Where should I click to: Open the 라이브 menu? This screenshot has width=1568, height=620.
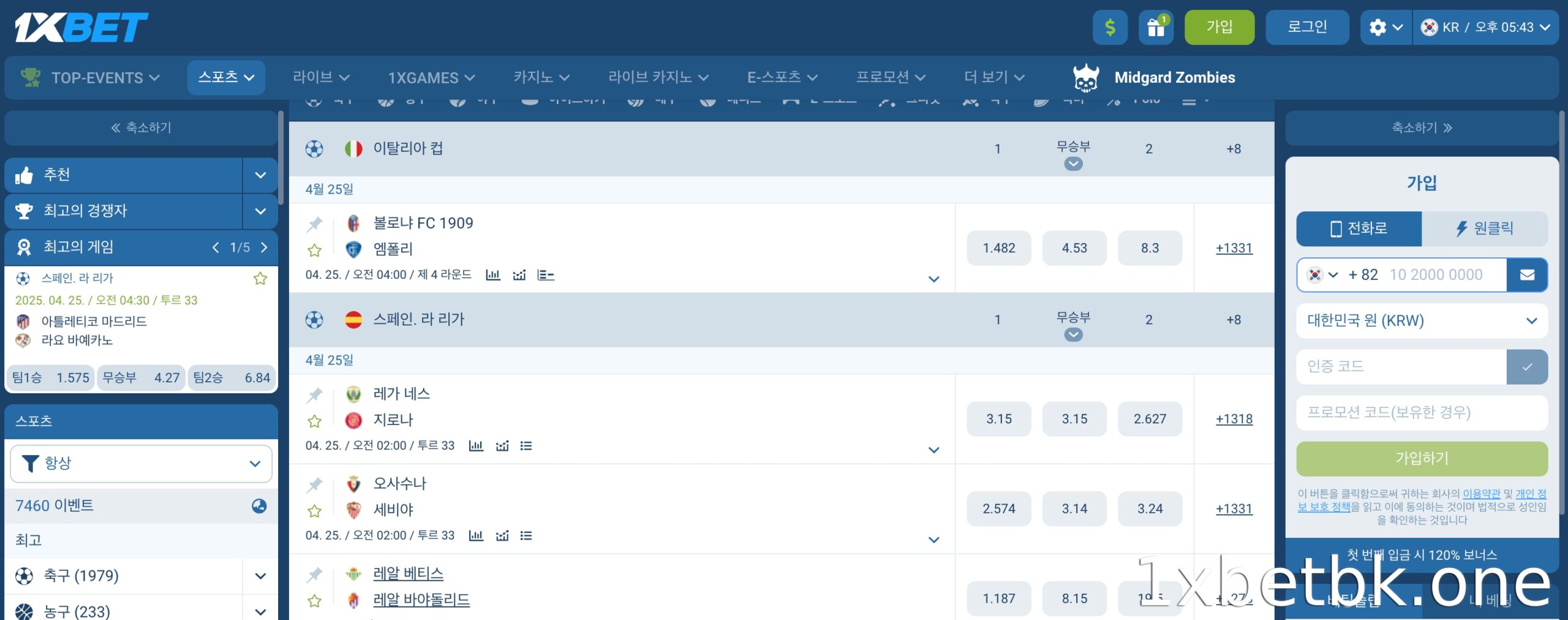tap(321, 78)
